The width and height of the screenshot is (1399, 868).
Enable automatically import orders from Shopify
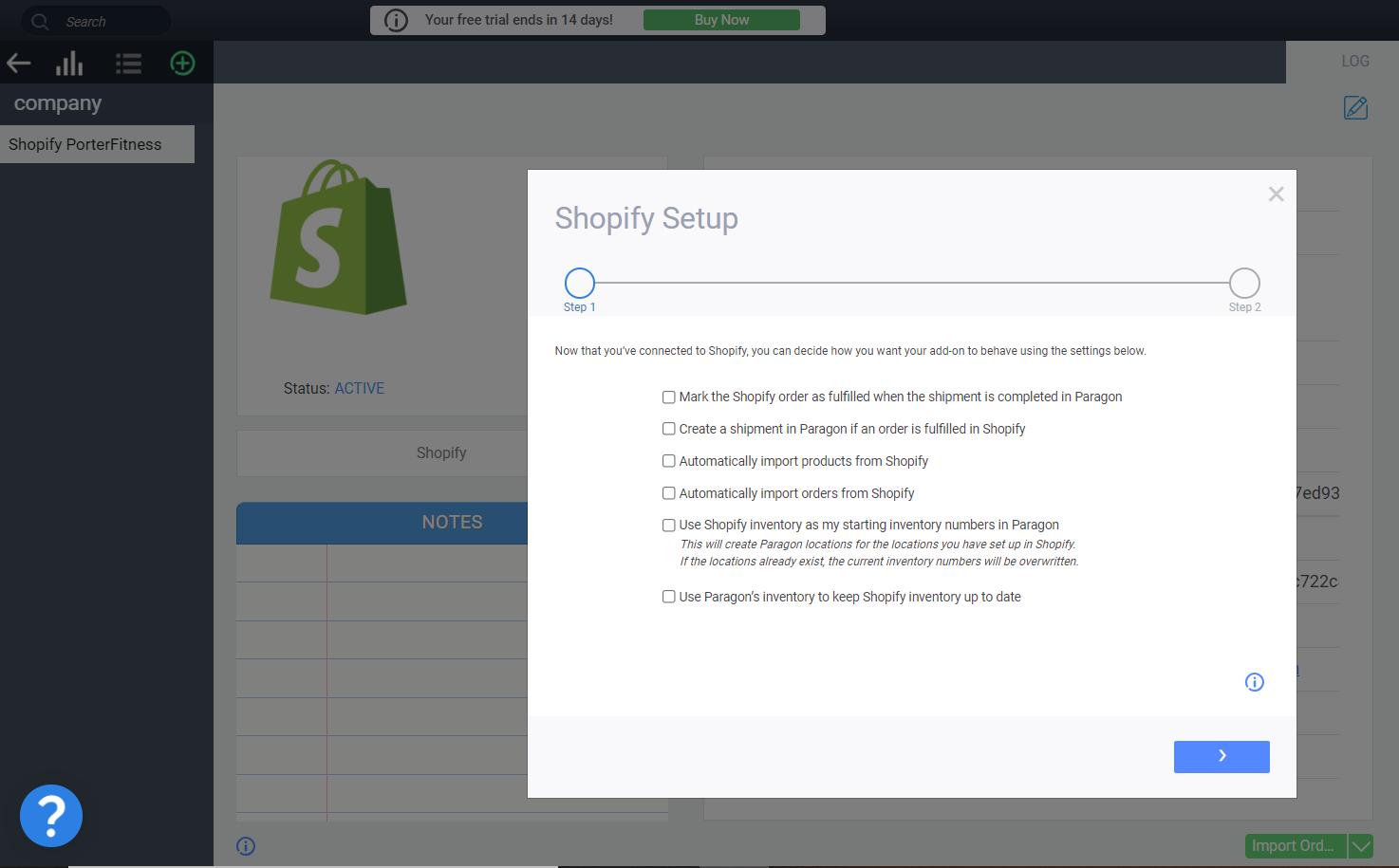(669, 493)
